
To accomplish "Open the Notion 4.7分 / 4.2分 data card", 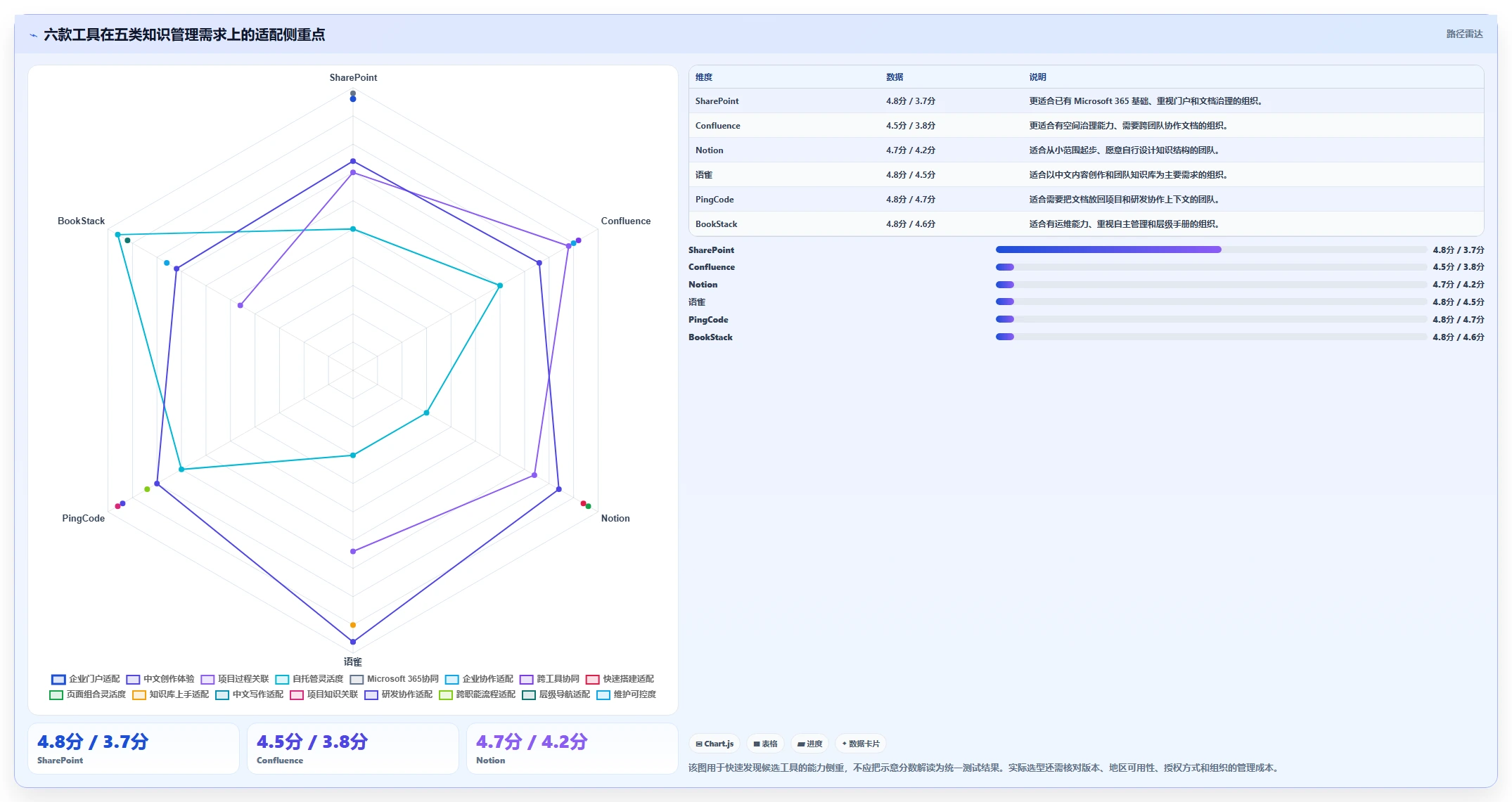I will pyautogui.click(x=572, y=749).
